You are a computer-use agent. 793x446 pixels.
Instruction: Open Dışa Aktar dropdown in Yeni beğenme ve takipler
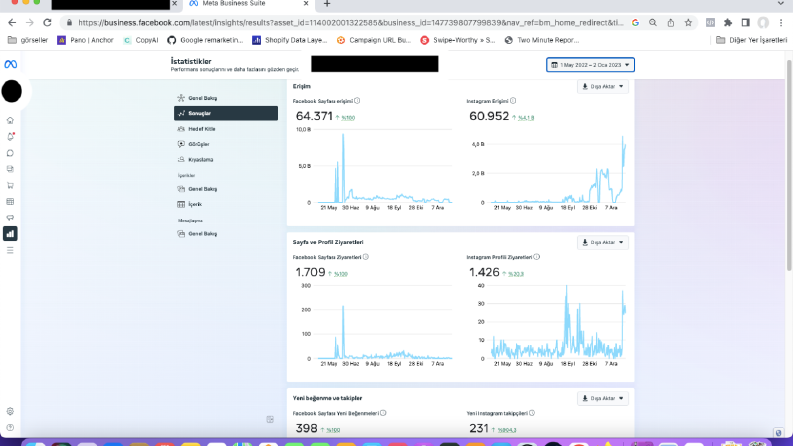[x=602, y=398]
